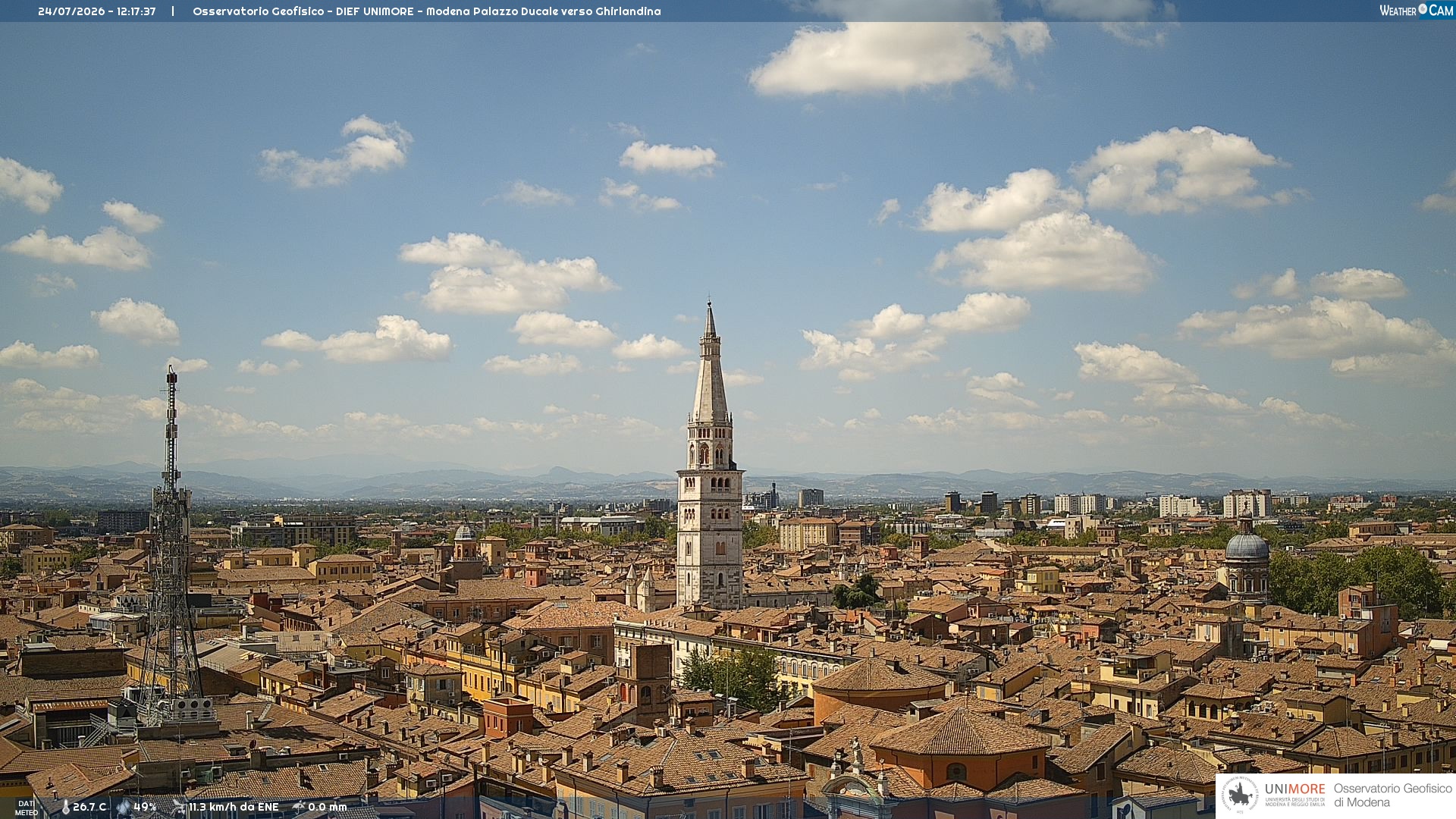Click the UNIMORE wordmark text

tap(1294, 789)
